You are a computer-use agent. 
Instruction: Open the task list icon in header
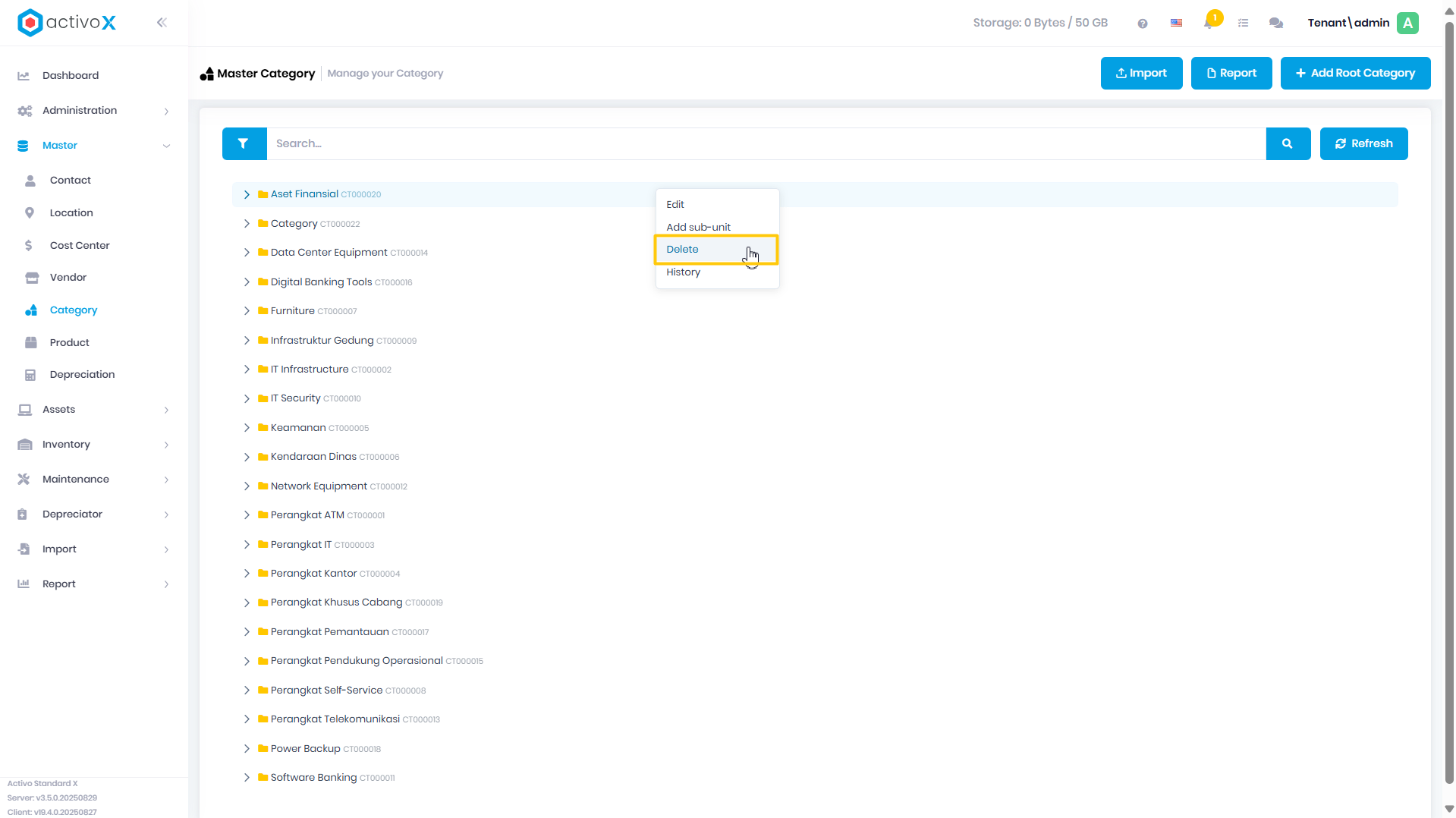[1243, 24]
